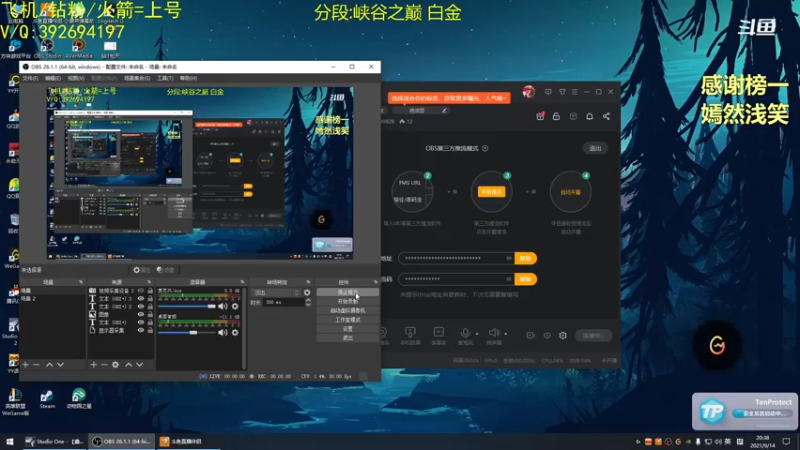Pop out the 混音器 panel dock icon
The width and height of the screenshot is (800, 450).
point(242,282)
